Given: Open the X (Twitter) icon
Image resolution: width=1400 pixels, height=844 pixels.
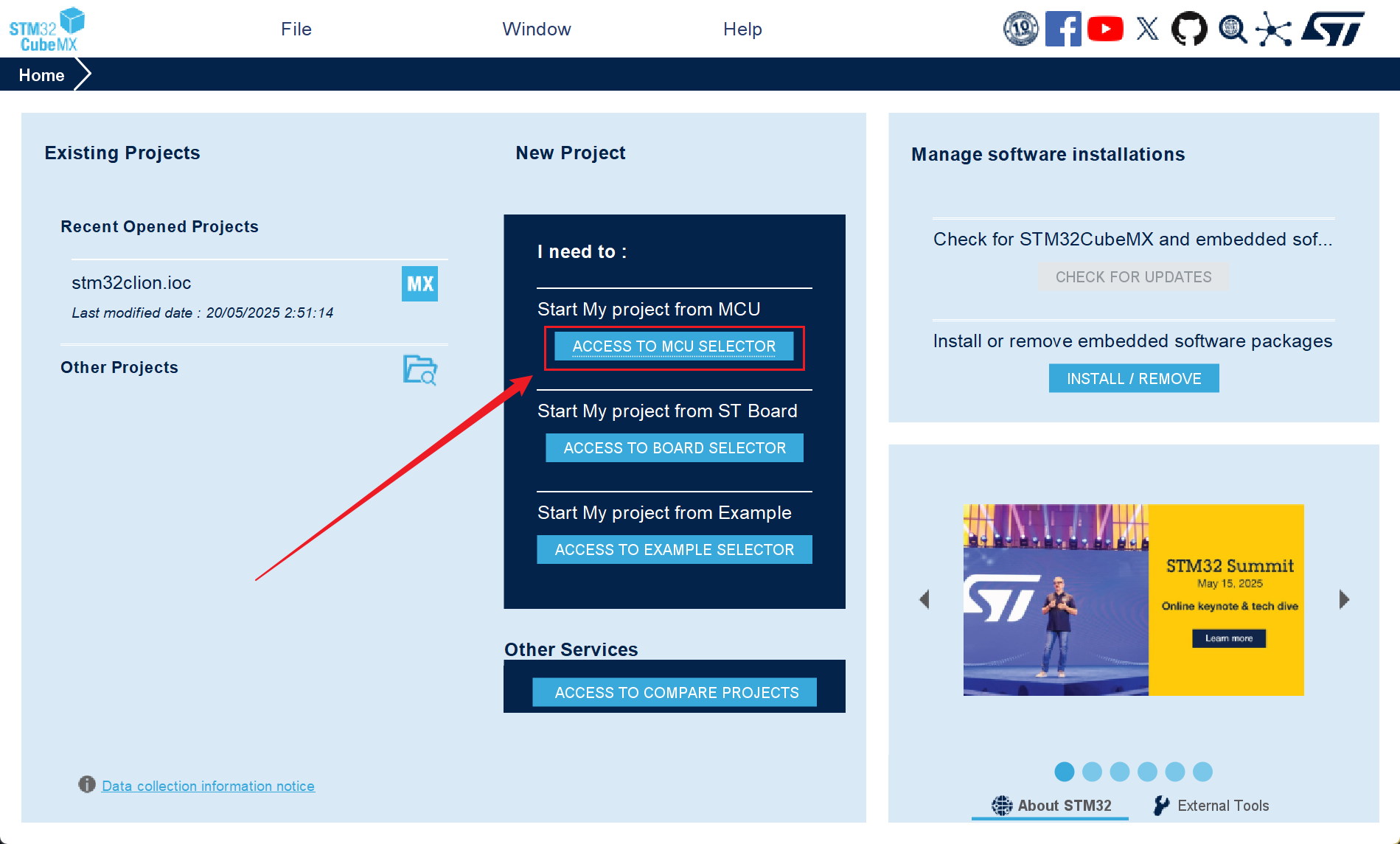Looking at the screenshot, I should [x=1147, y=29].
